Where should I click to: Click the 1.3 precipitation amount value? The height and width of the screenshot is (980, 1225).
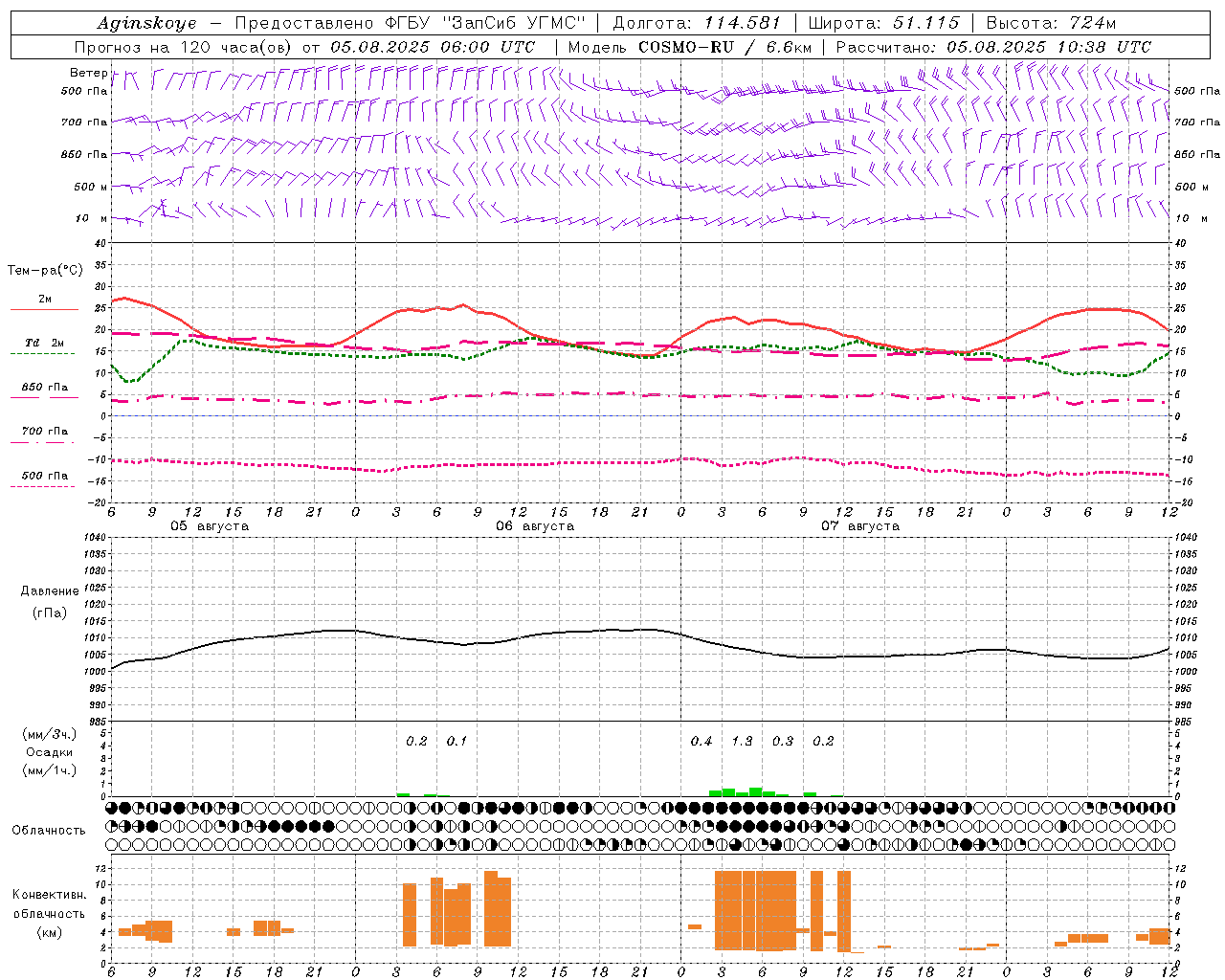[742, 742]
